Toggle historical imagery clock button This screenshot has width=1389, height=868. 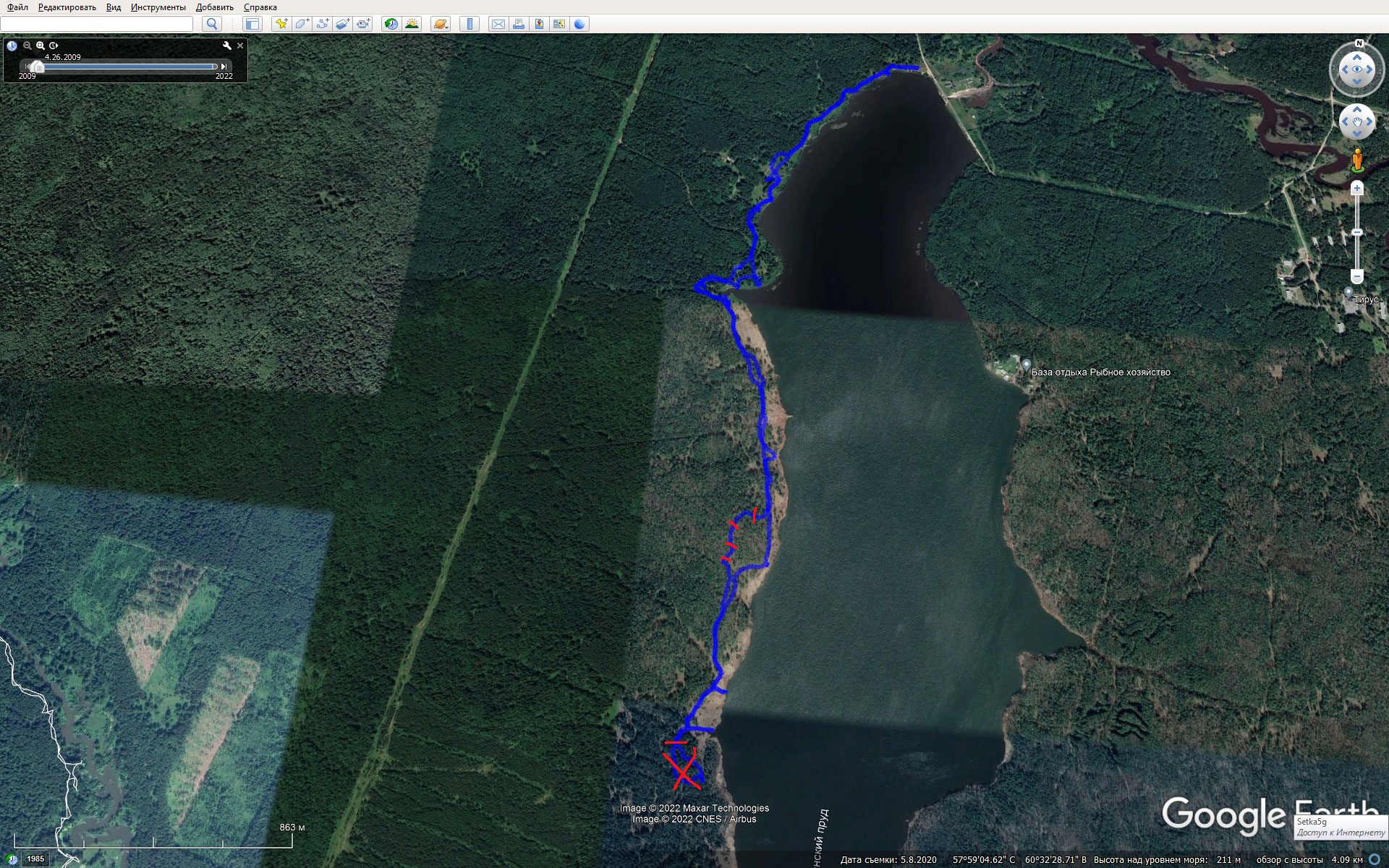point(391,24)
